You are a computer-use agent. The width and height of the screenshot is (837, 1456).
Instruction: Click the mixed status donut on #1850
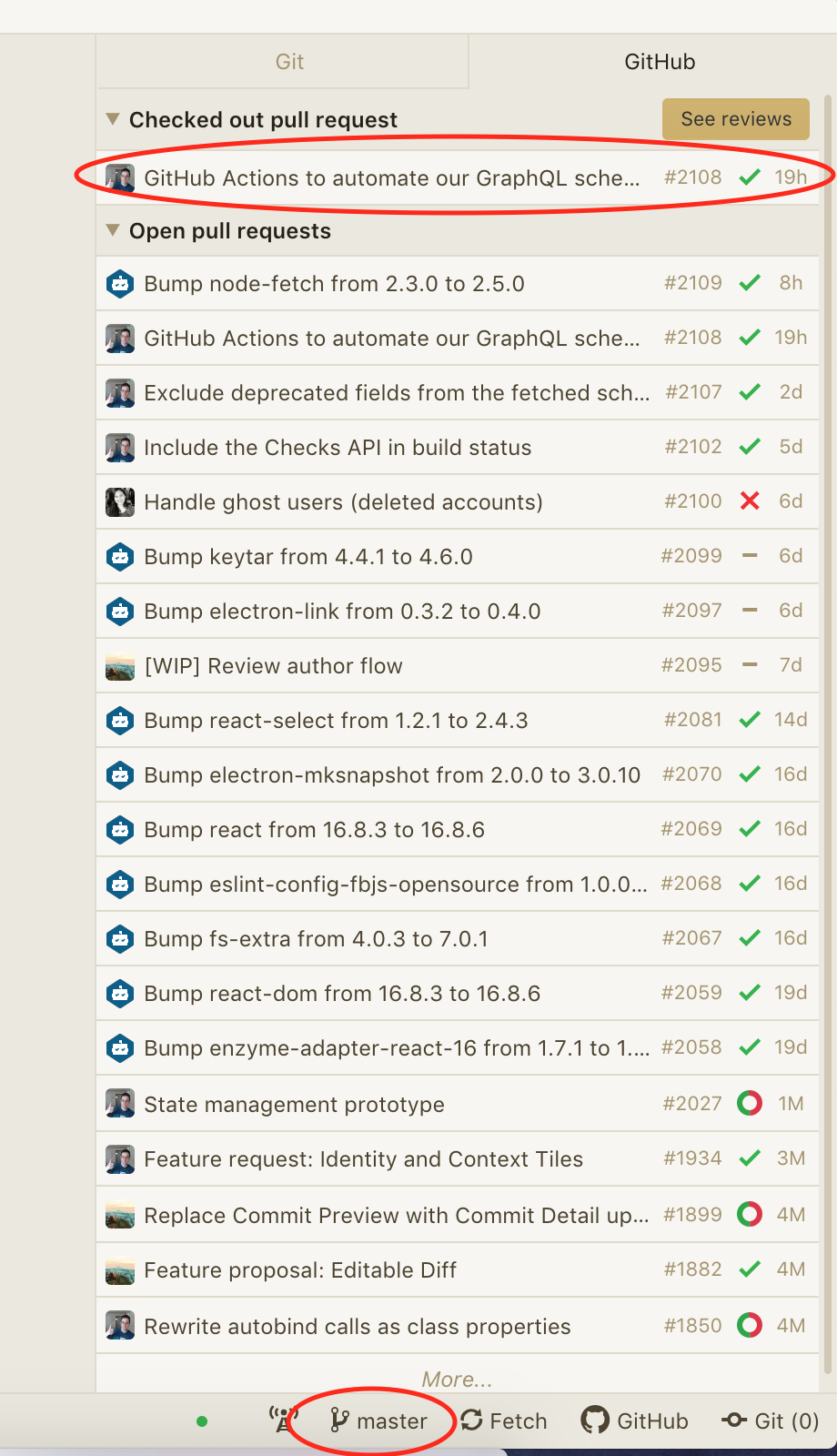click(x=750, y=1326)
